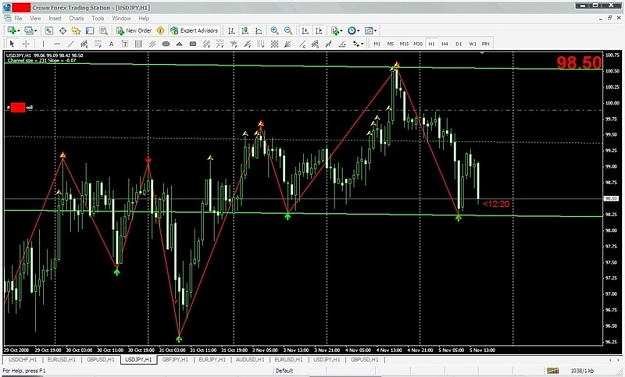Image resolution: width=625 pixels, height=377 pixels.
Task: Toggle chart Auto Scroll
Action: coord(305,31)
